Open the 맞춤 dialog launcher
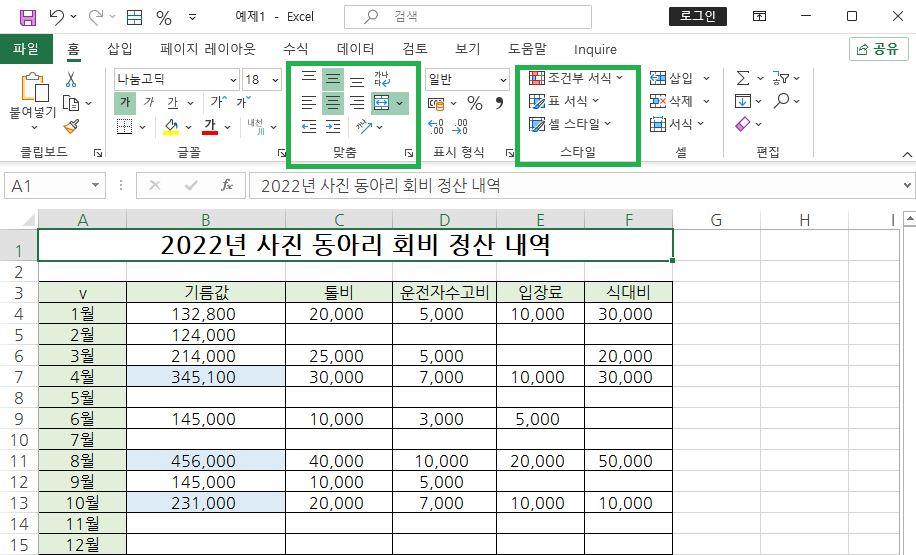Image resolution: width=916 pixels, height=555 pixels. point(409,153)
